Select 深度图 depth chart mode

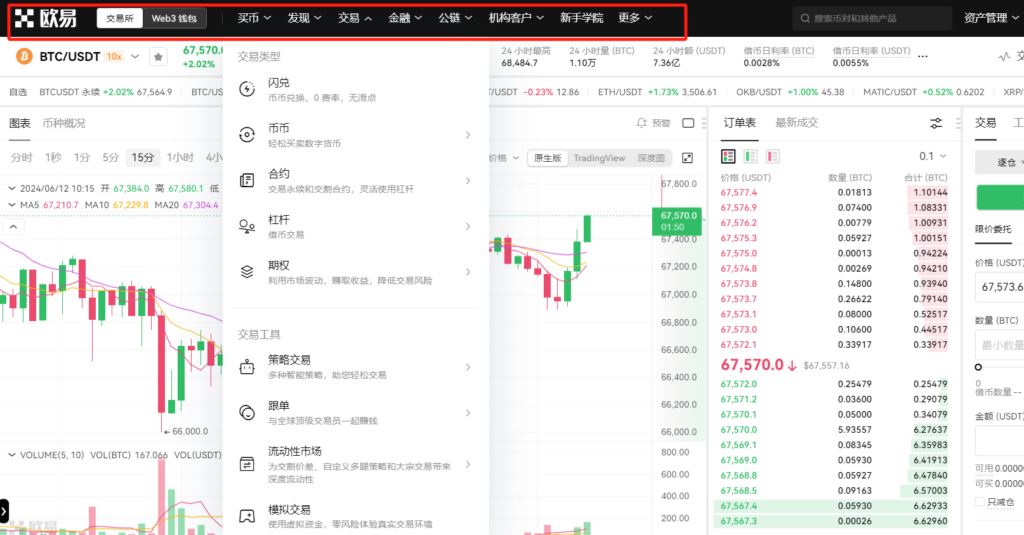[650, 158]
